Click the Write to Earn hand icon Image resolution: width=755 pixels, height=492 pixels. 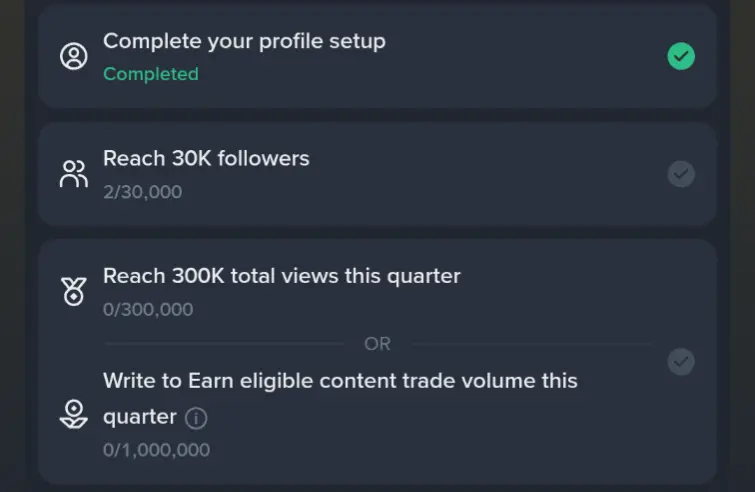(74, 415)
